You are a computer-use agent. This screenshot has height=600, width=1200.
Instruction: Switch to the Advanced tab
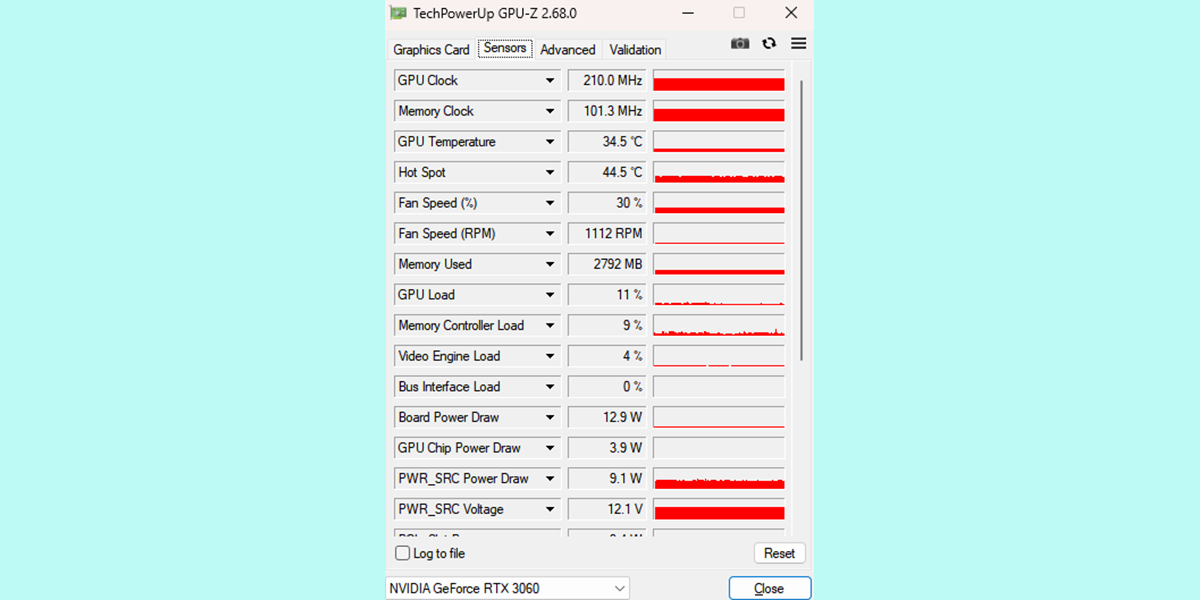pos(567,49)
